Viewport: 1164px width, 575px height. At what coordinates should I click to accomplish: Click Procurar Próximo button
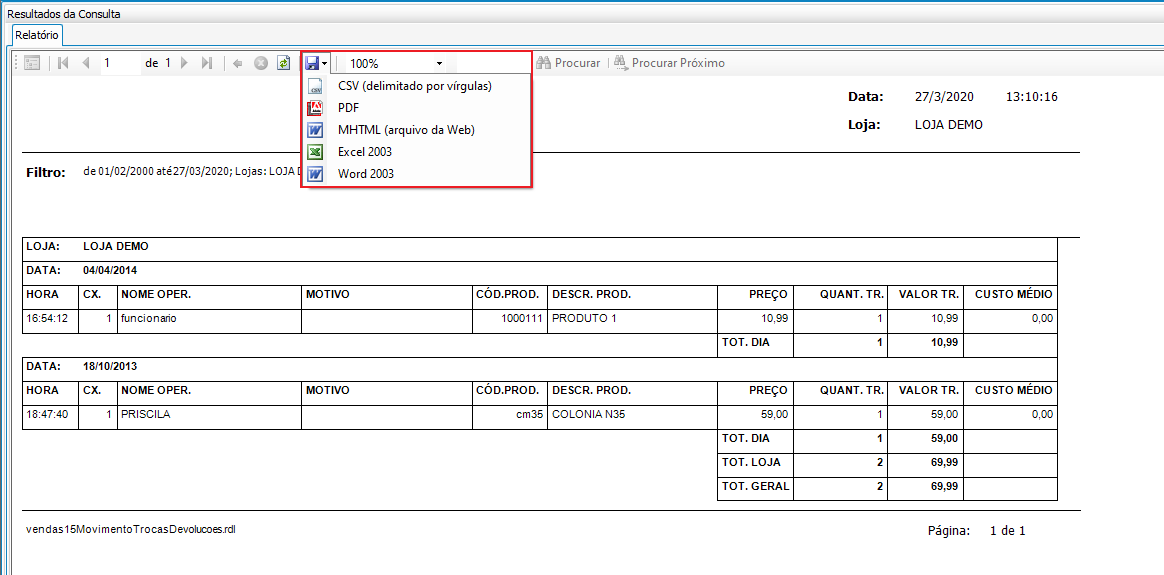669,64
